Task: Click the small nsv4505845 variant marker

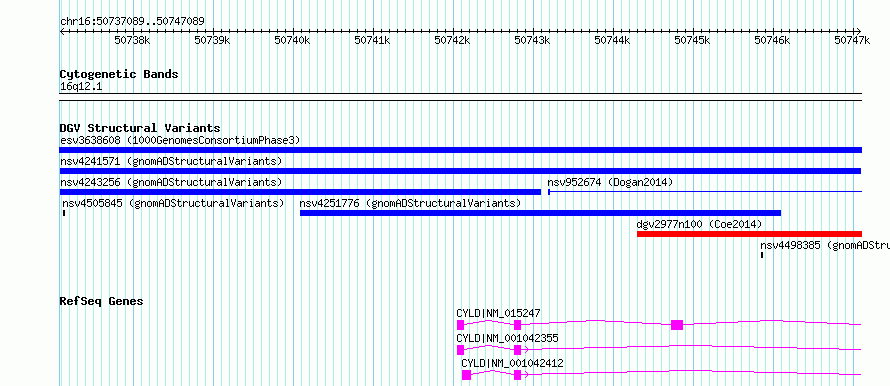Action: coord(64,213)
